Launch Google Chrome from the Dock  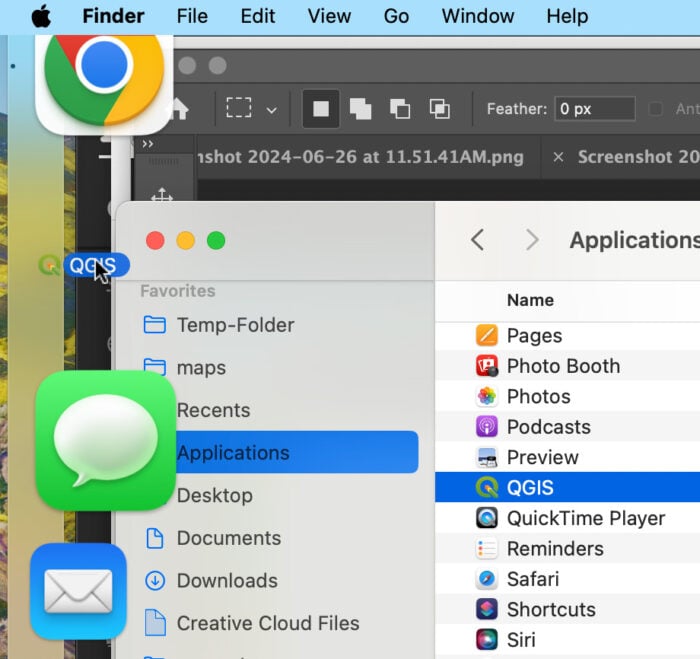click(x=104, y=79)
